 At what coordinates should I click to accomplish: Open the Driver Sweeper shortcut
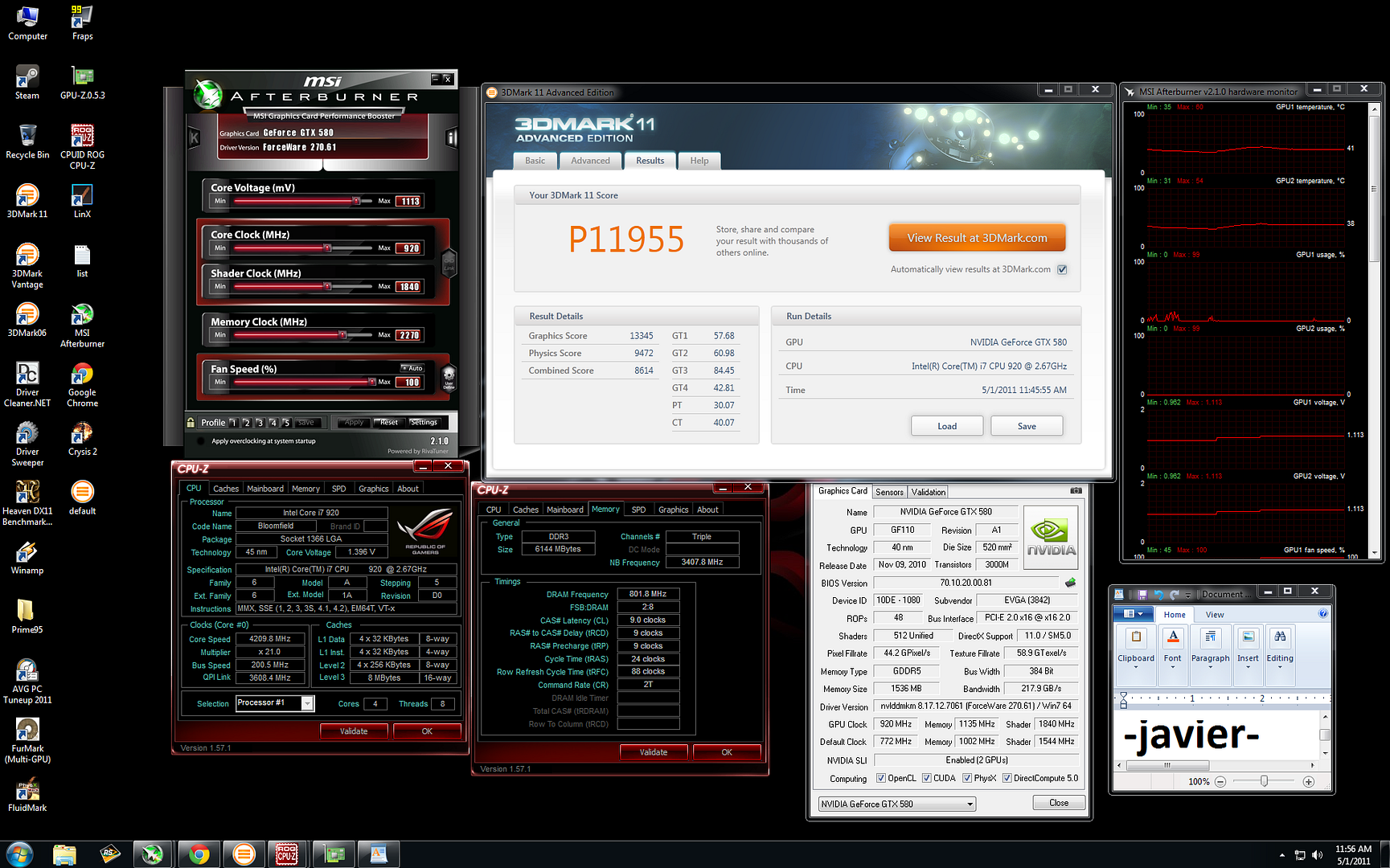(x=27, y=444)
